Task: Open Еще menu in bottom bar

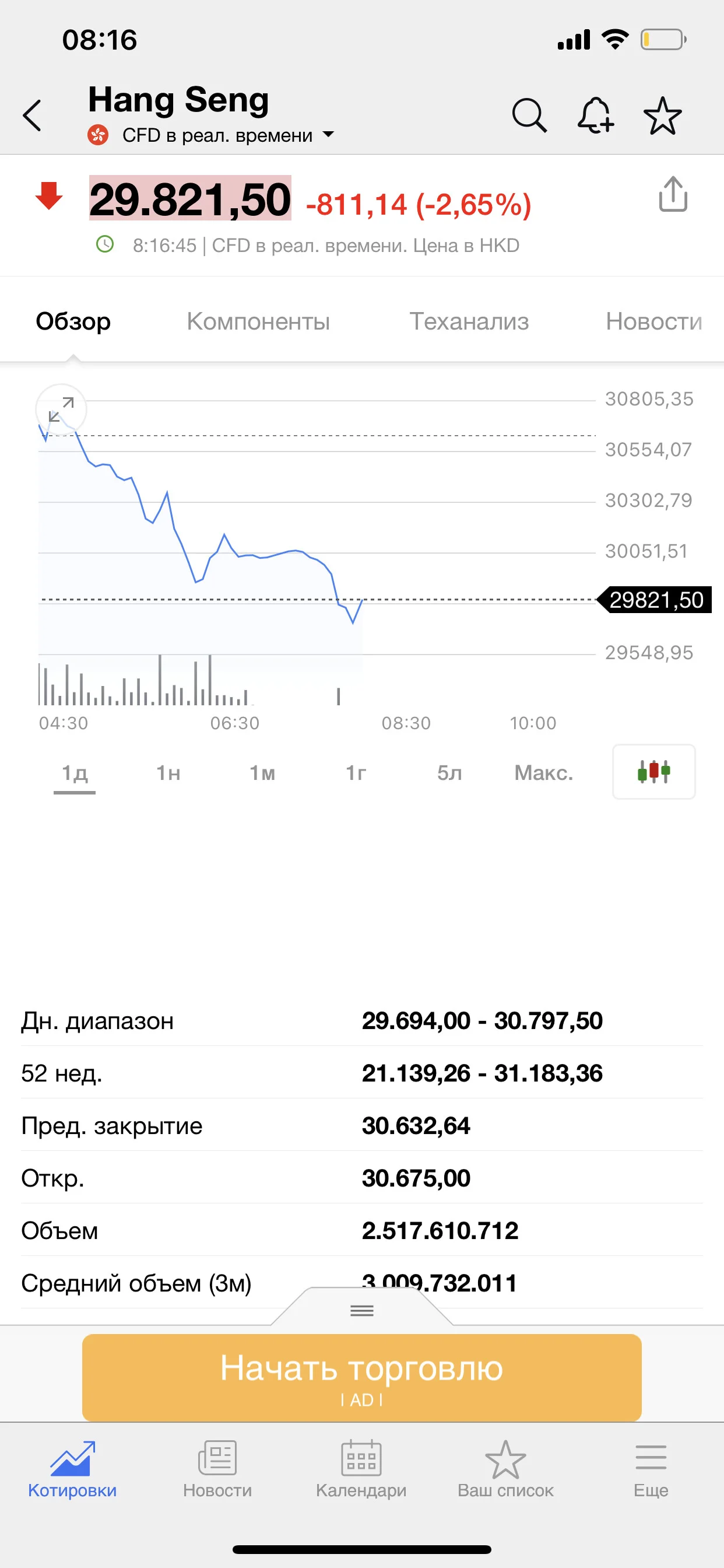Action: coord(651,1469)
